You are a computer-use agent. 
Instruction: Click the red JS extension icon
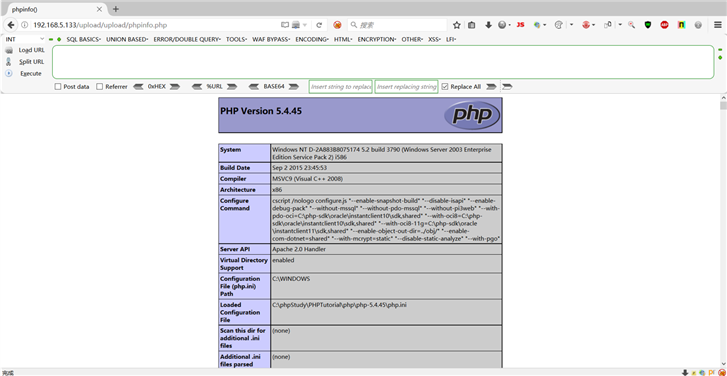click(520, 25)
